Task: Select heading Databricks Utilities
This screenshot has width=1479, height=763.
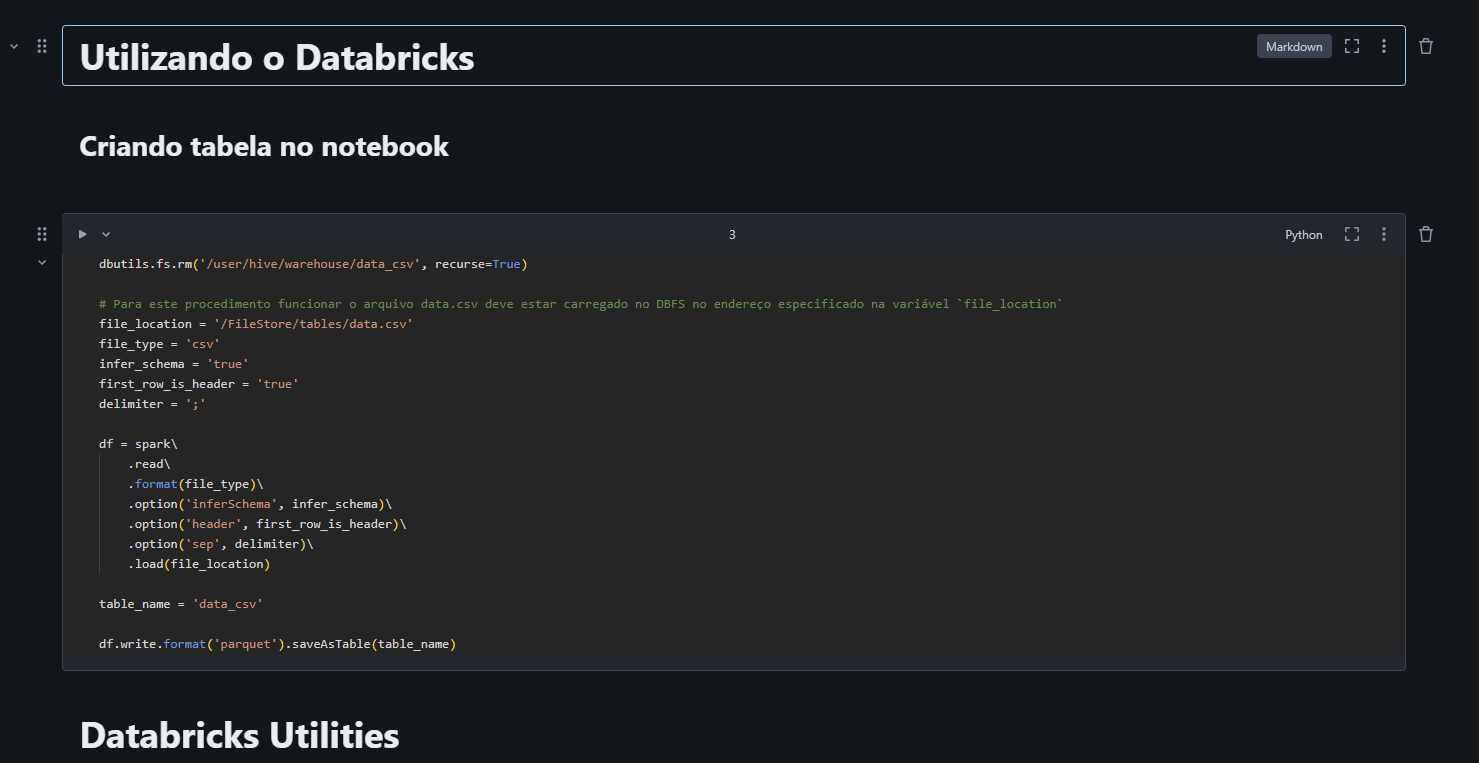Action: tap(240, 735)
